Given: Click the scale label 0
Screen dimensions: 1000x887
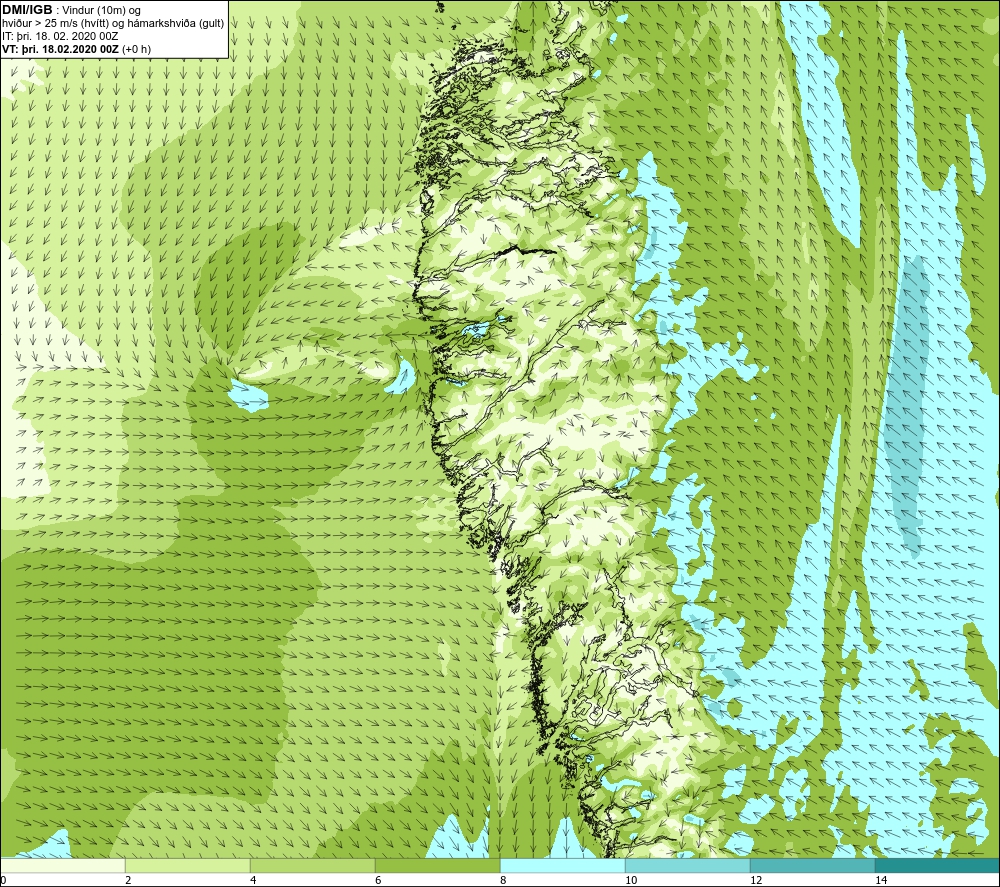Looking at the screenshot, I should [4, 880].
